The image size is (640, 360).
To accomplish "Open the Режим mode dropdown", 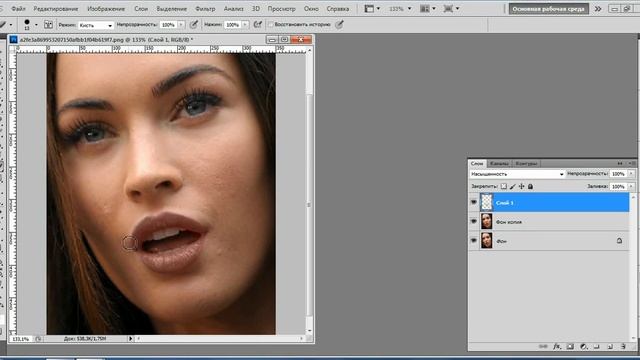I will pos(96,25).
